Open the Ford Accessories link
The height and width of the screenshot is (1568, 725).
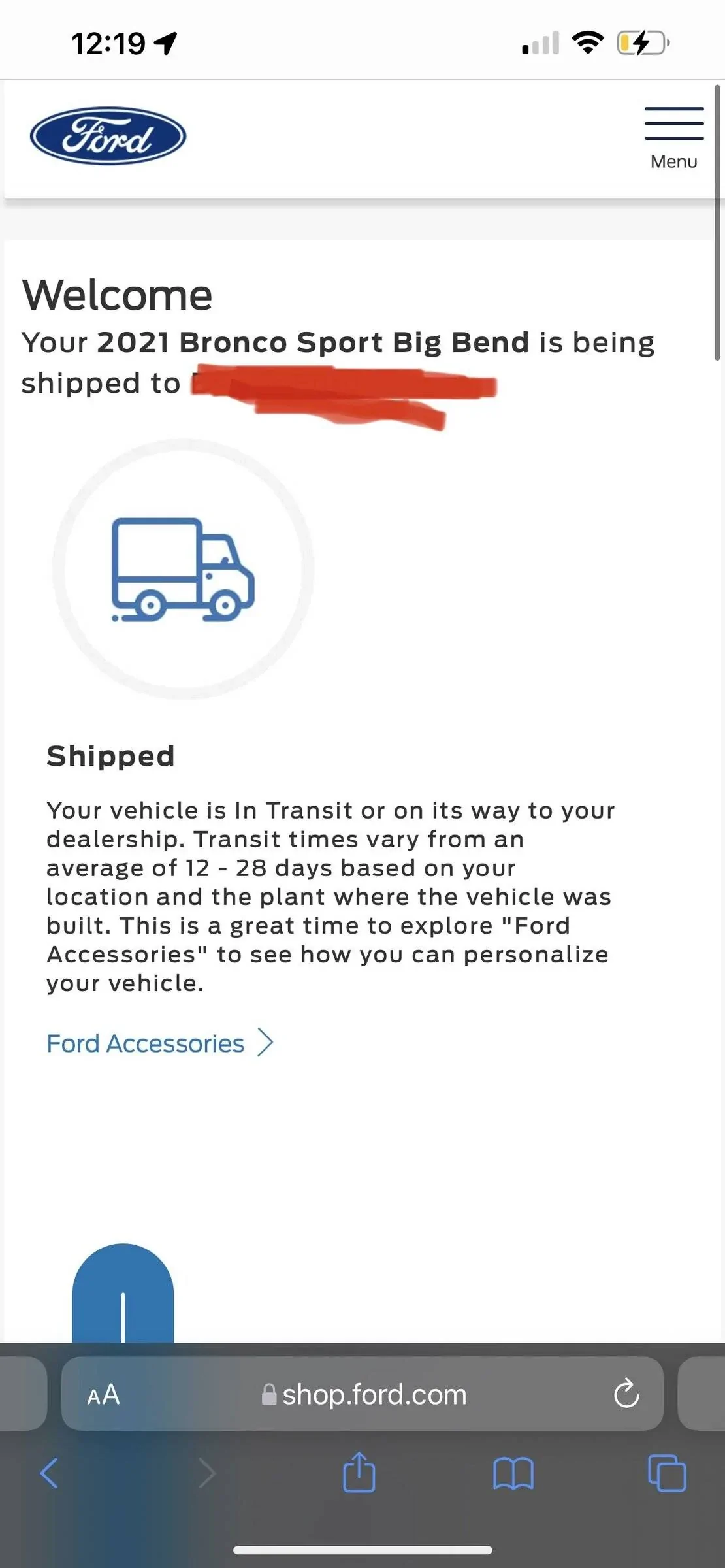pyautogui.click(x=145, y=1043)
